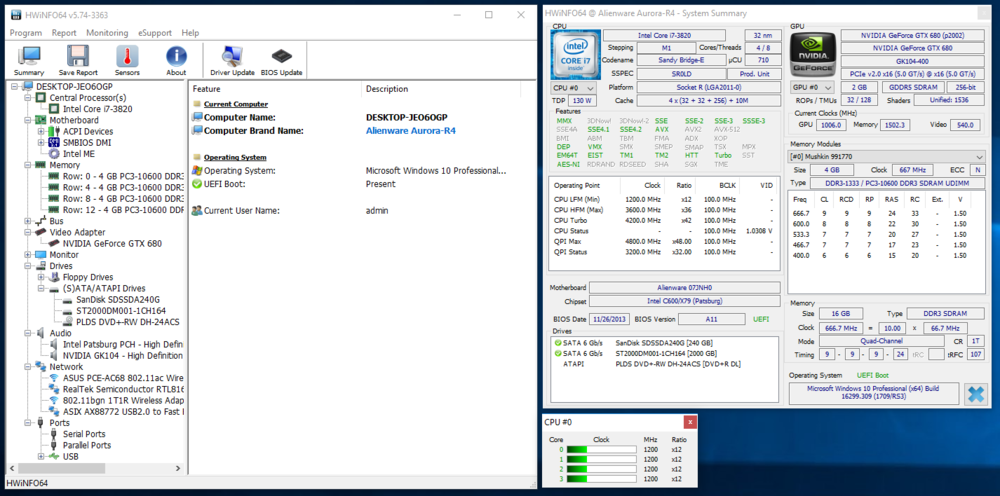Image resolution: width=1000 pixels, height=496 pixels.
Task: Click the About info icon
Action: tap(176, 60)
